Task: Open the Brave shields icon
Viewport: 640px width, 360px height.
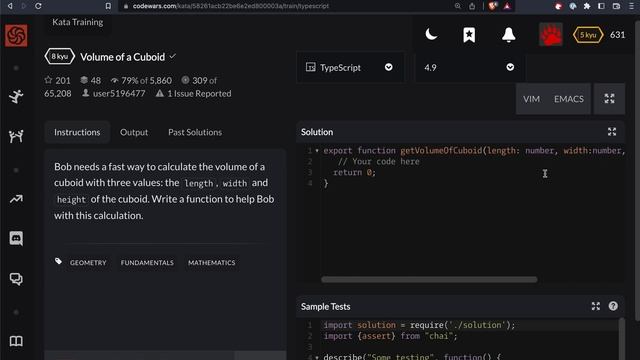Action: [493, 6]
